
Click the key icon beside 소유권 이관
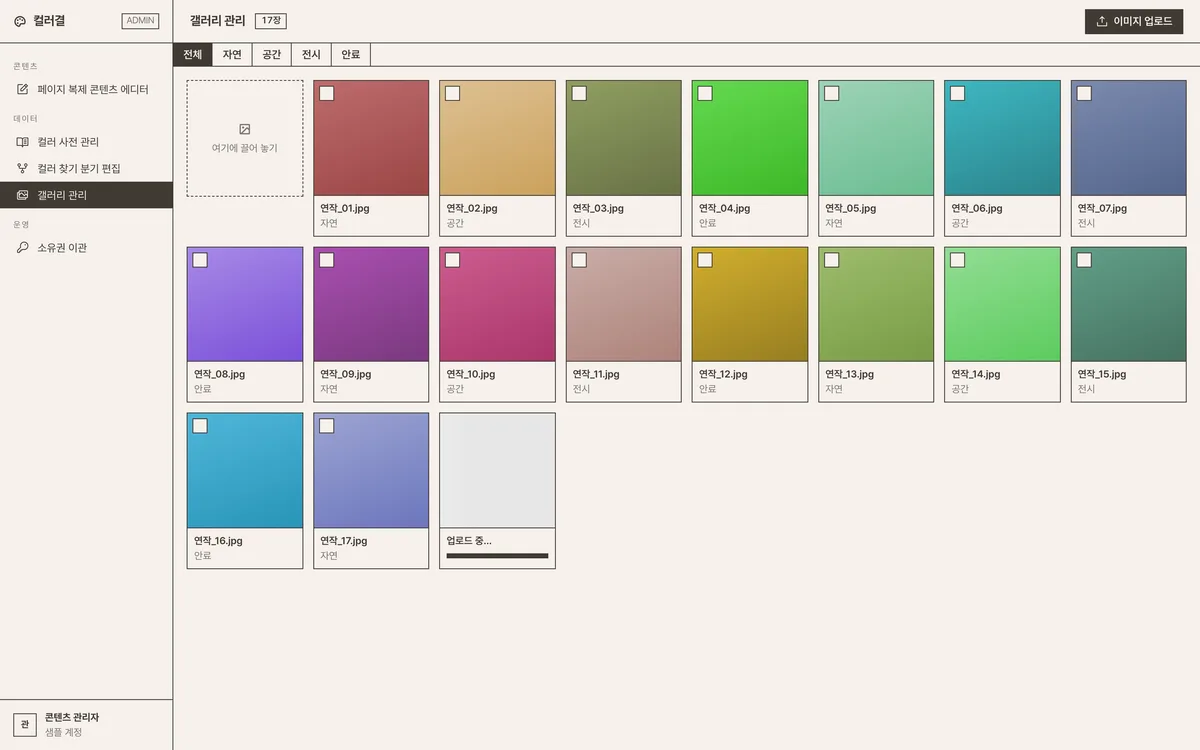[x=23, y=248]
